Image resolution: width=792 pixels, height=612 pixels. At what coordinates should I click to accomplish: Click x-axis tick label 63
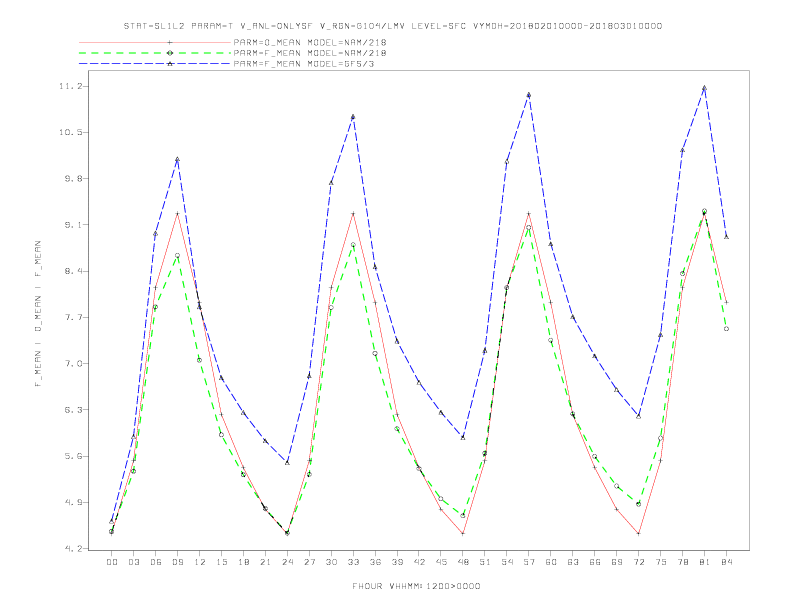(x=573, y=562)
